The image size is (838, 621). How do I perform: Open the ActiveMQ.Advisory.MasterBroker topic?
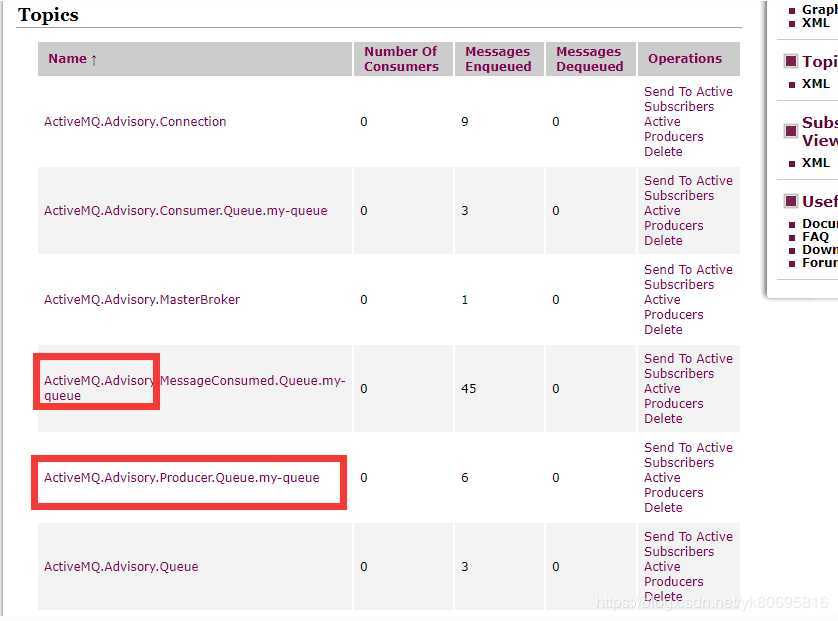click(142, 299)
